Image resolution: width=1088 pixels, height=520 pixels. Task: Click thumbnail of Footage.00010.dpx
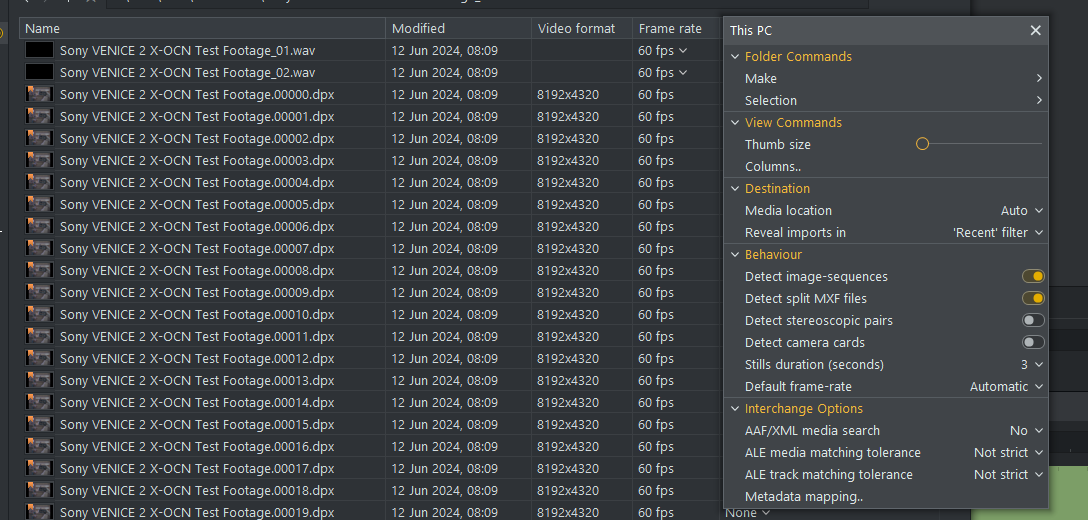(x=39, y=314)
